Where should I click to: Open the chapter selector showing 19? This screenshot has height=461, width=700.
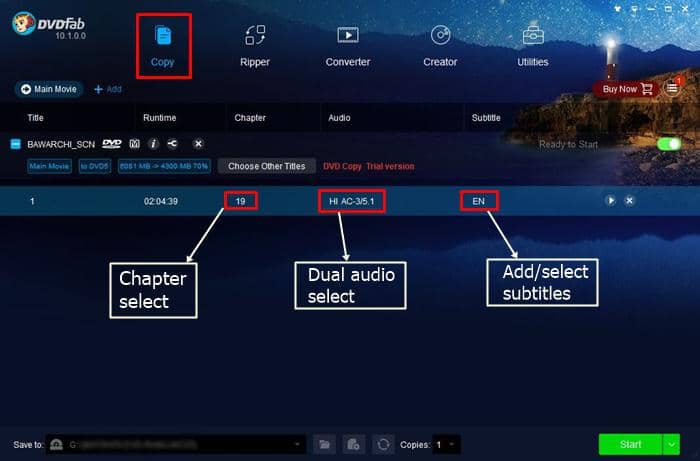pos(241,201)
